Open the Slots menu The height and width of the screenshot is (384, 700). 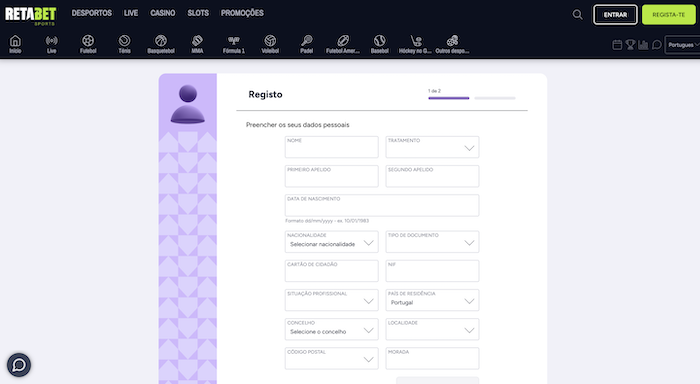click(198, 13)
